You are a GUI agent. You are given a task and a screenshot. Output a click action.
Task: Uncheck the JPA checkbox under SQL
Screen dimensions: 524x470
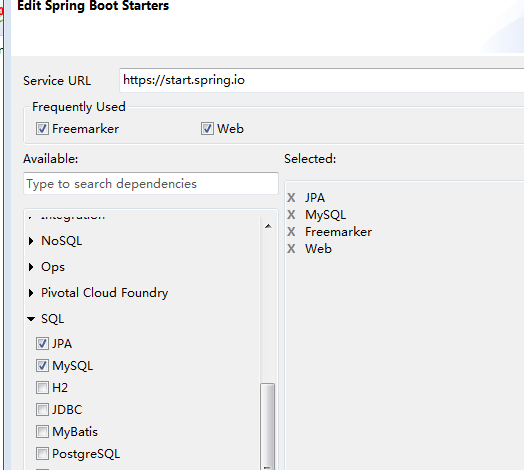42,344
